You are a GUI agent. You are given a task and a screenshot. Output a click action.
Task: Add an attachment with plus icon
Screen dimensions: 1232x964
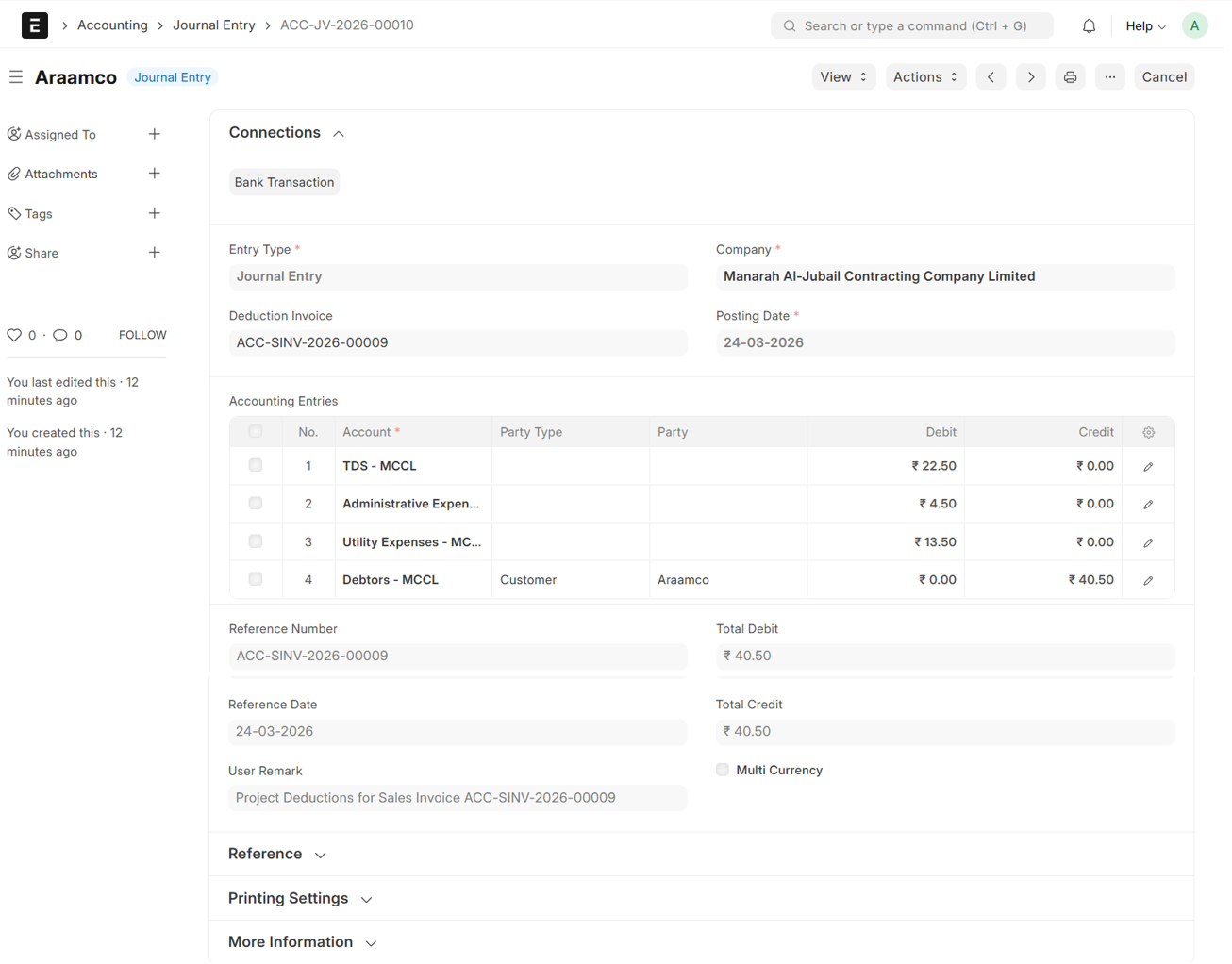pyautogui.click(x=155, y=174)
